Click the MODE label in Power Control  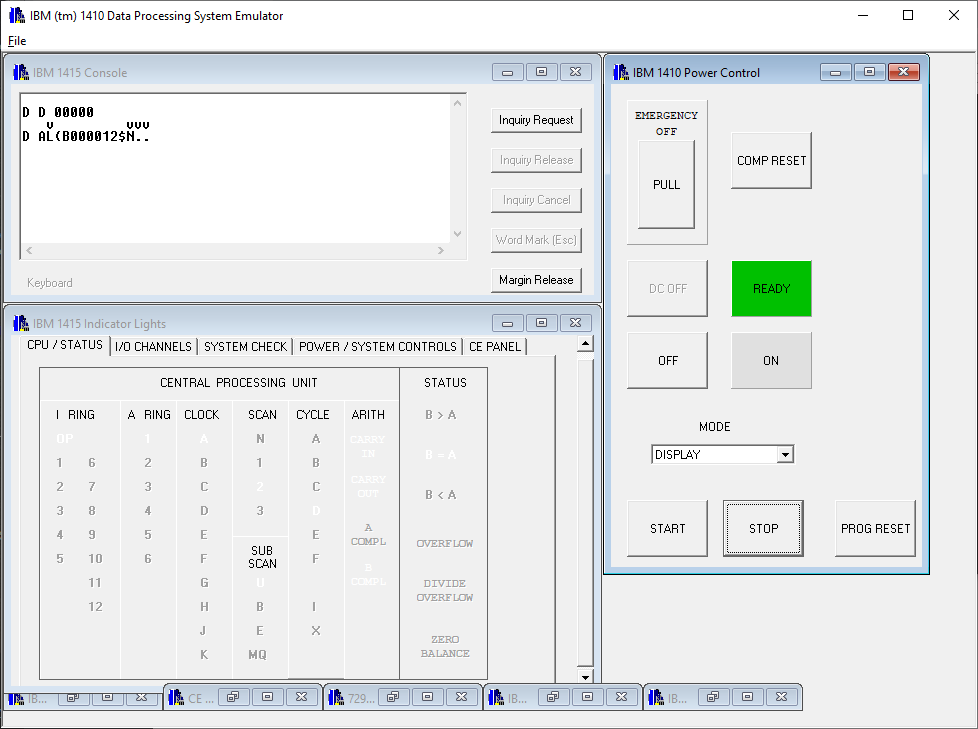click(x=714, y=427)
